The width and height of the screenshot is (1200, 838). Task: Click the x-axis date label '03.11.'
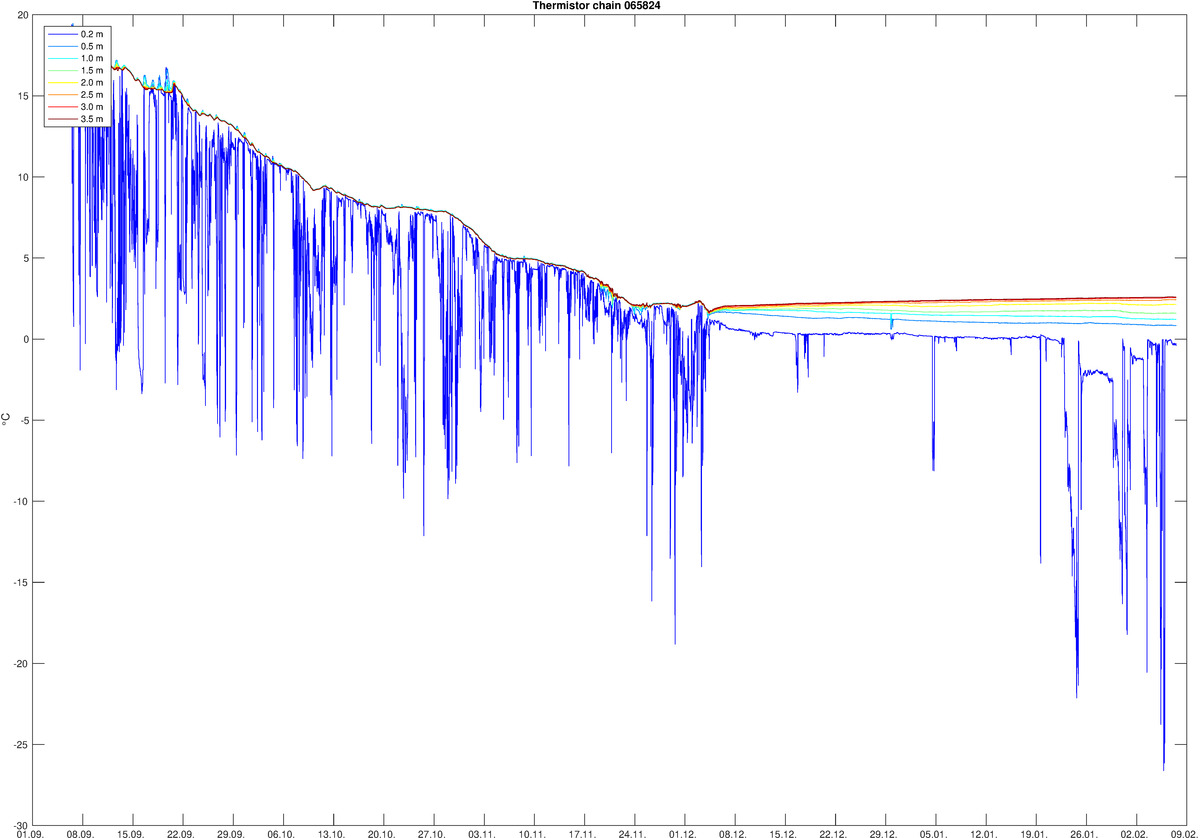[x=482, y=833]
